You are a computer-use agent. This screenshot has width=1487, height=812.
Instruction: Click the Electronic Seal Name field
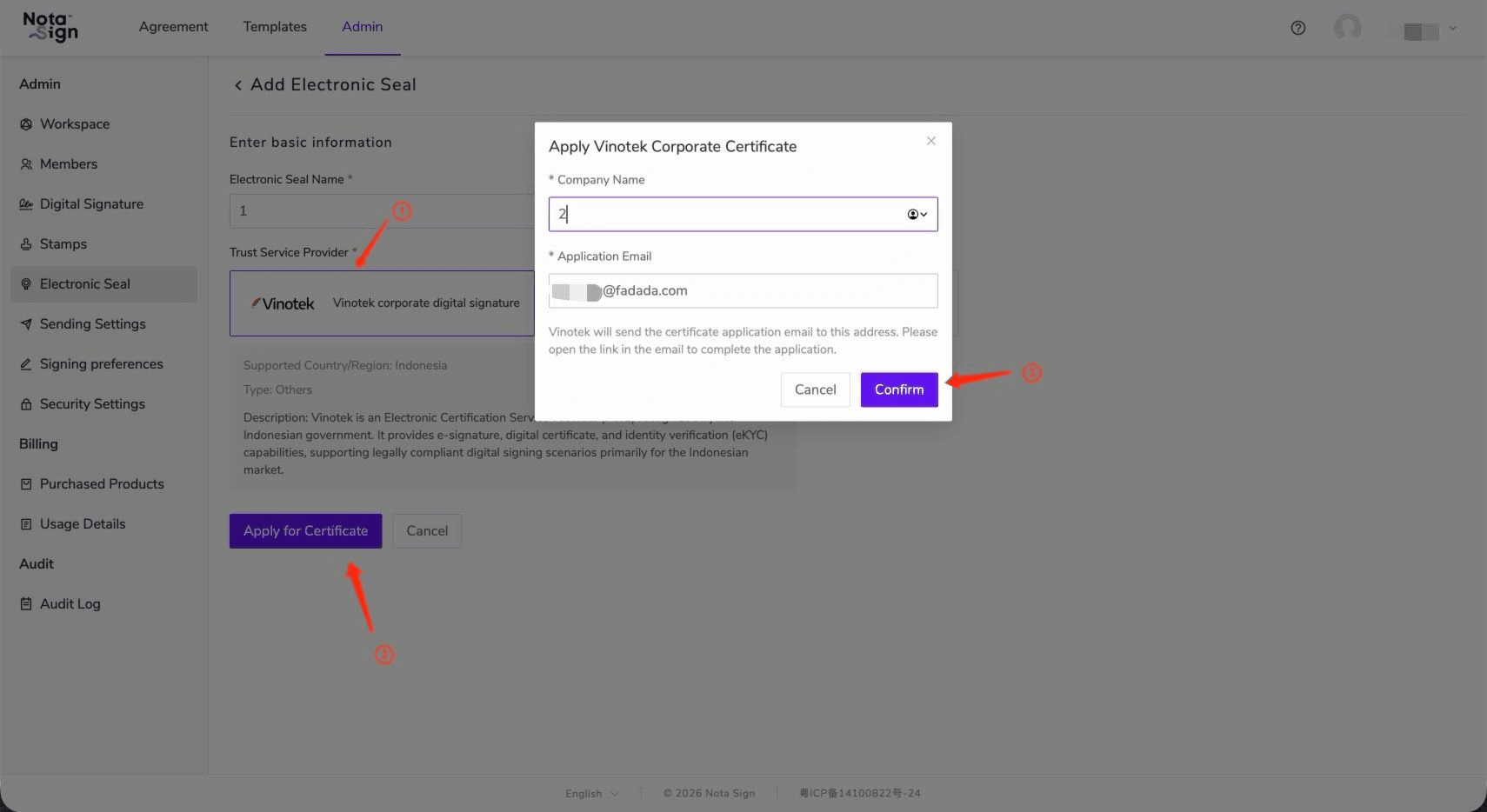382,211
